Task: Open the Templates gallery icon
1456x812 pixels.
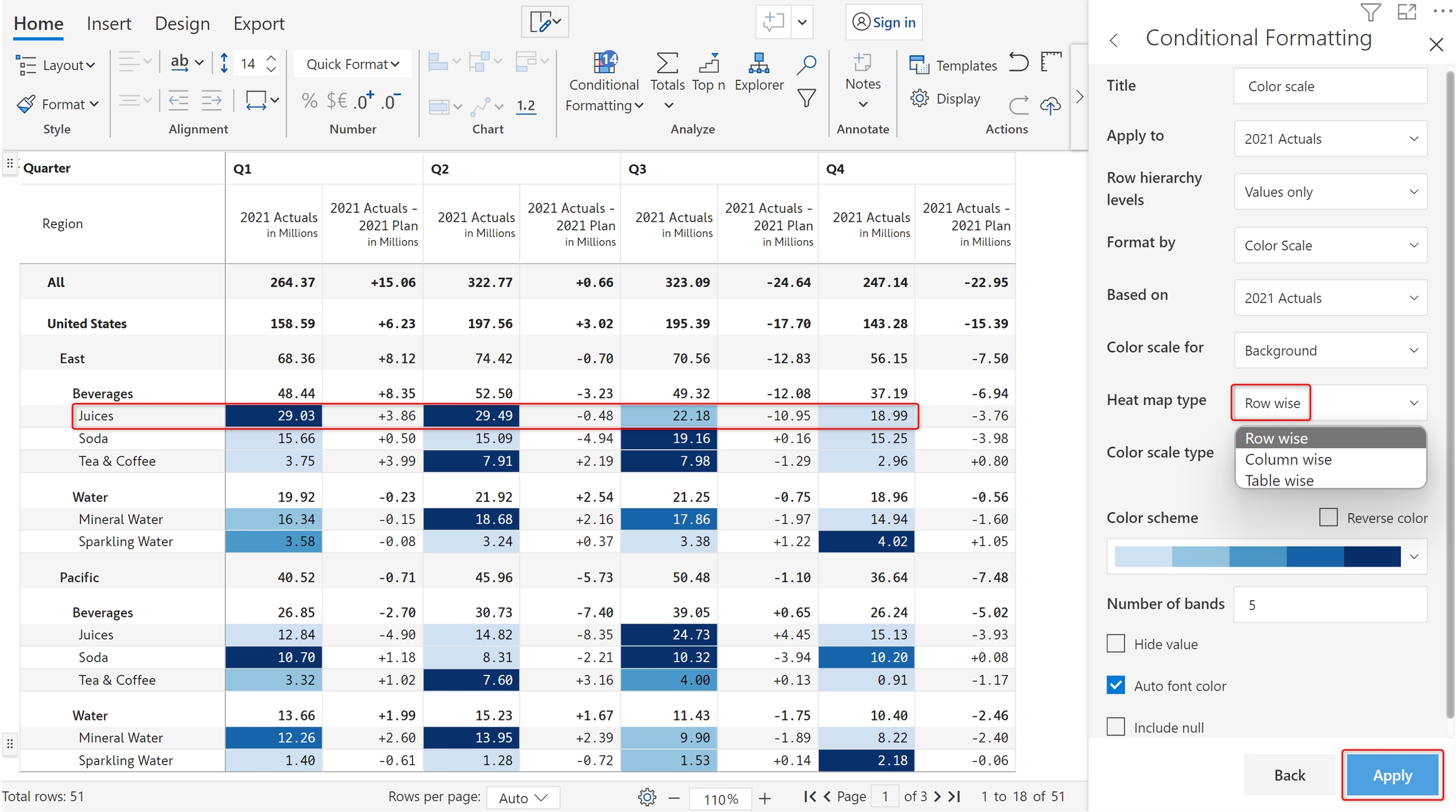Action: coord(919,64)
